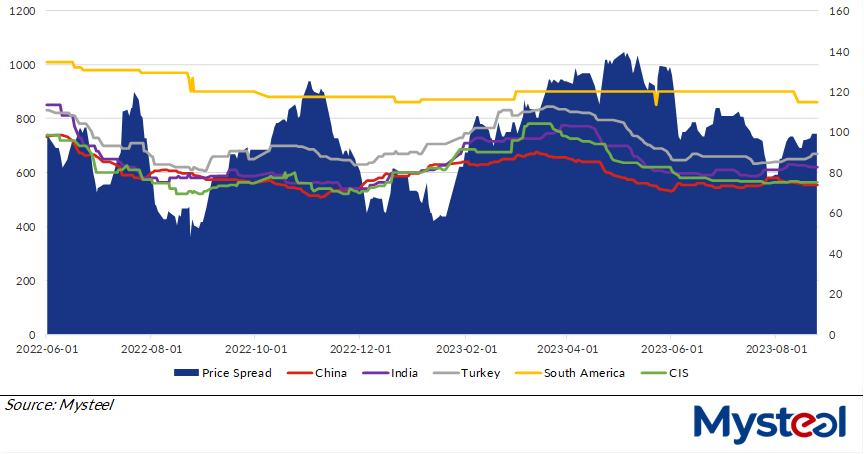Select the 600 left axis label
This screenshot has height=454, width=864.
[x=26, y=173]
